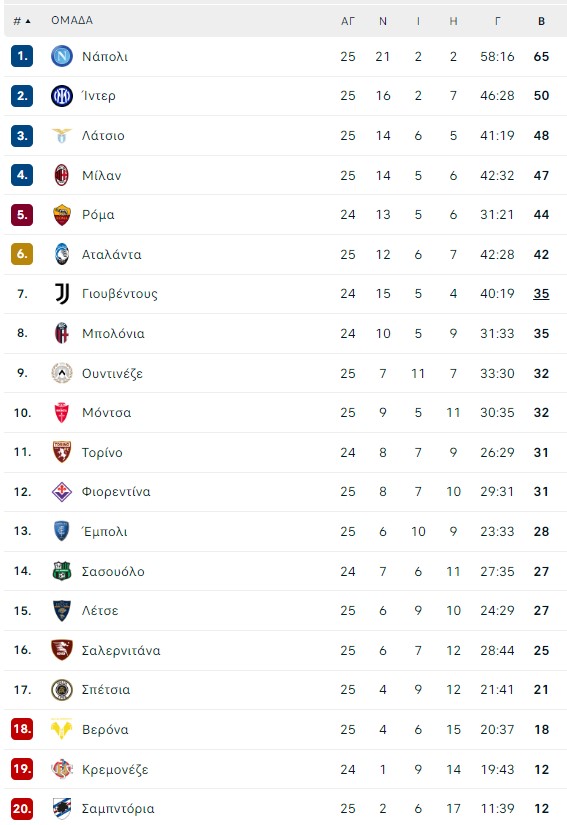Sort by the ΑΓ matches column header
The width and height of the screenshot is (567, 825).
(348, 22)
